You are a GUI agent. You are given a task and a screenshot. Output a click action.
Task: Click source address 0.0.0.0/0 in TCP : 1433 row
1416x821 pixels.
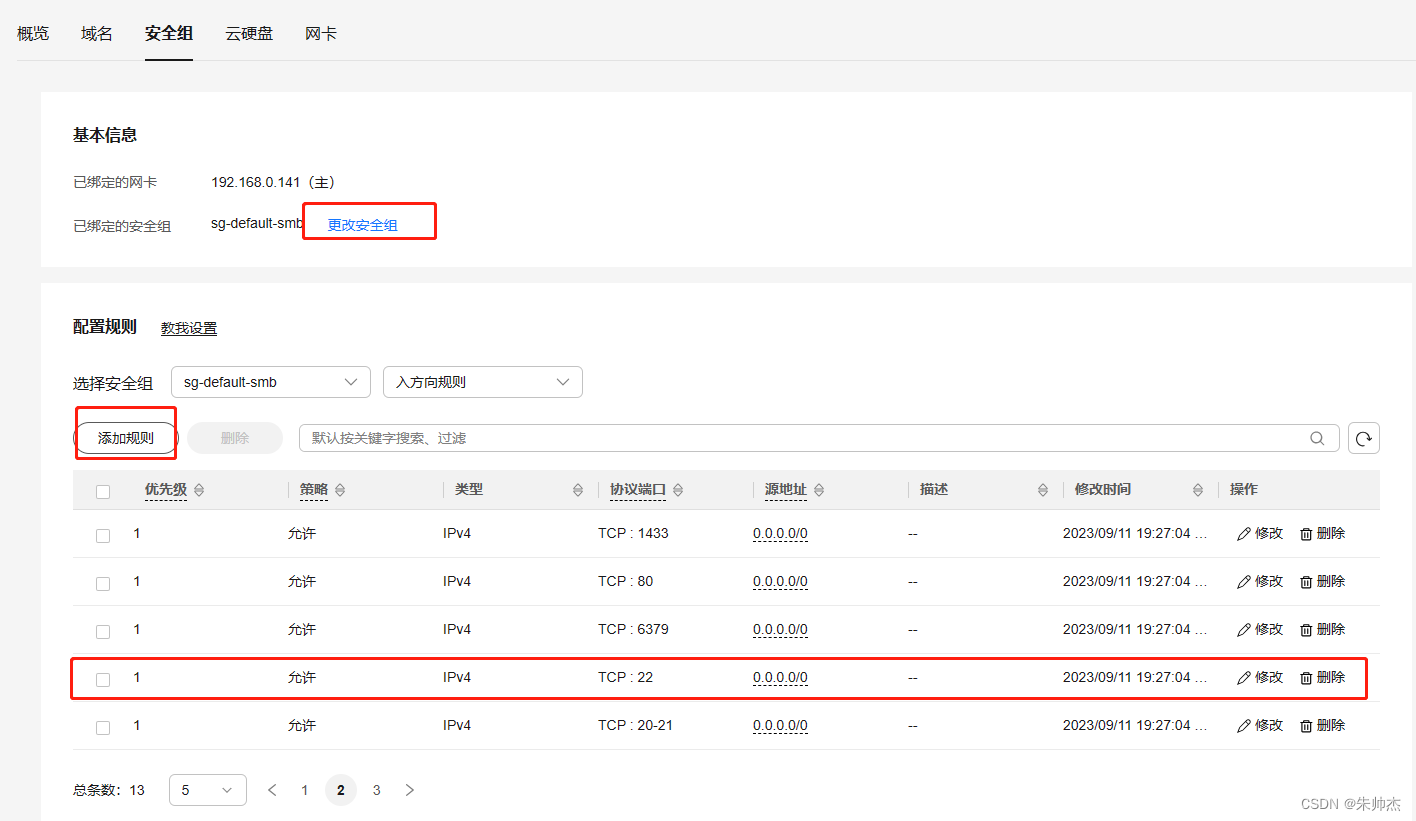[780, 534]
